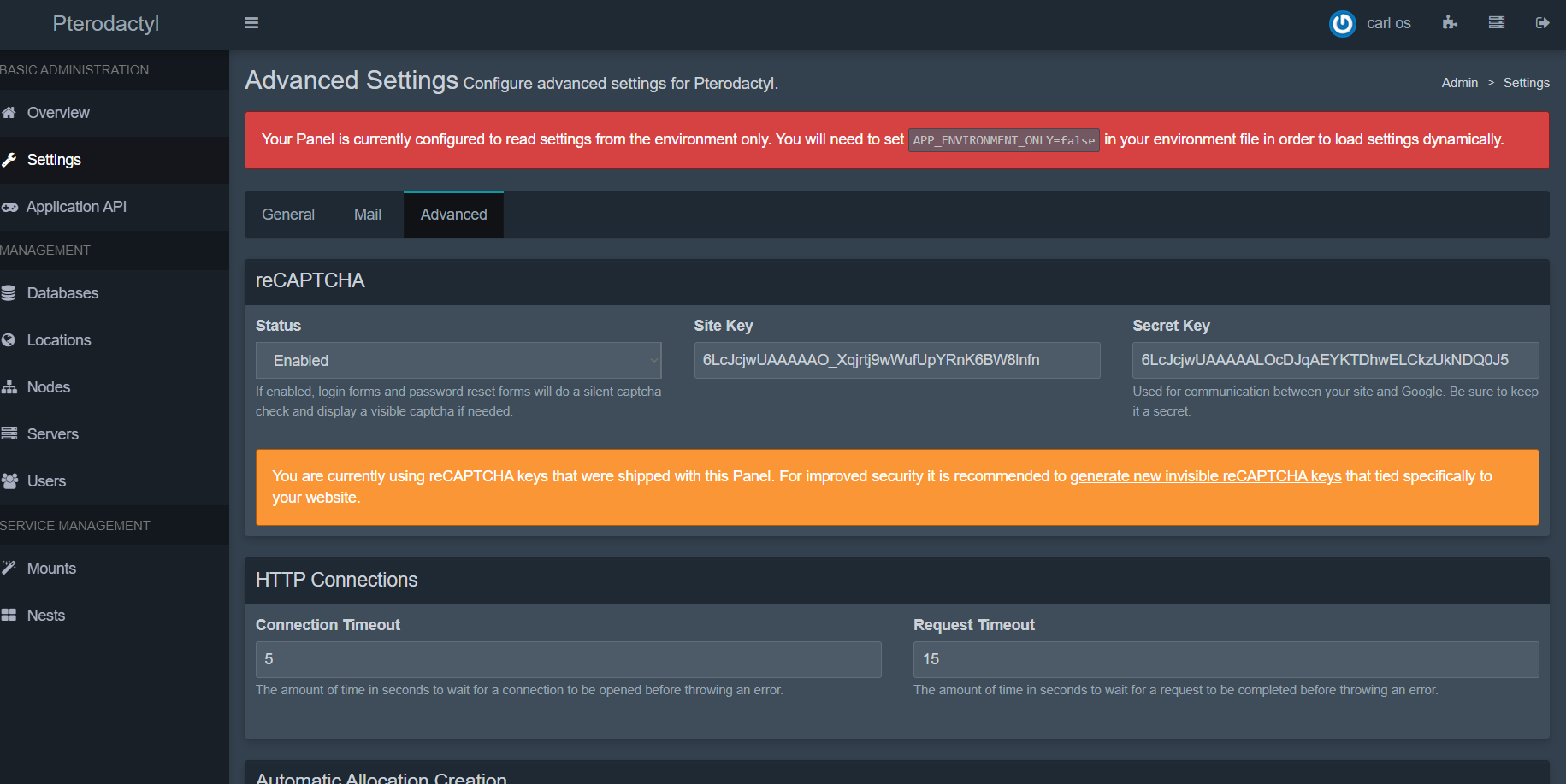Click the BASIC ADMINISTRATION sidebar header
Image resolution: width=1566 pixels, height=784 pixels.
[x=74, y=70]
